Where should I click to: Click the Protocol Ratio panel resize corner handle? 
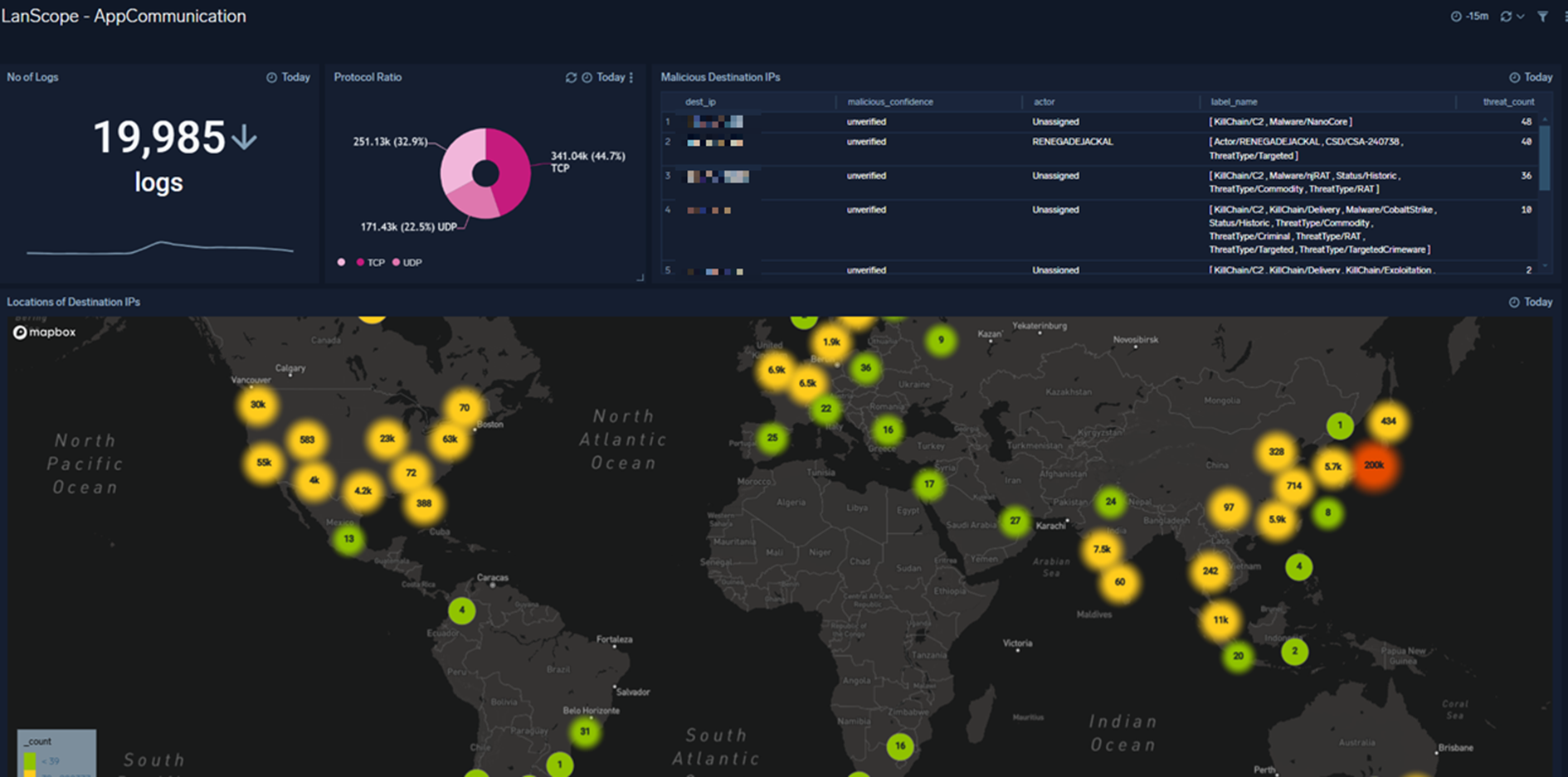[x=640, y=279]
